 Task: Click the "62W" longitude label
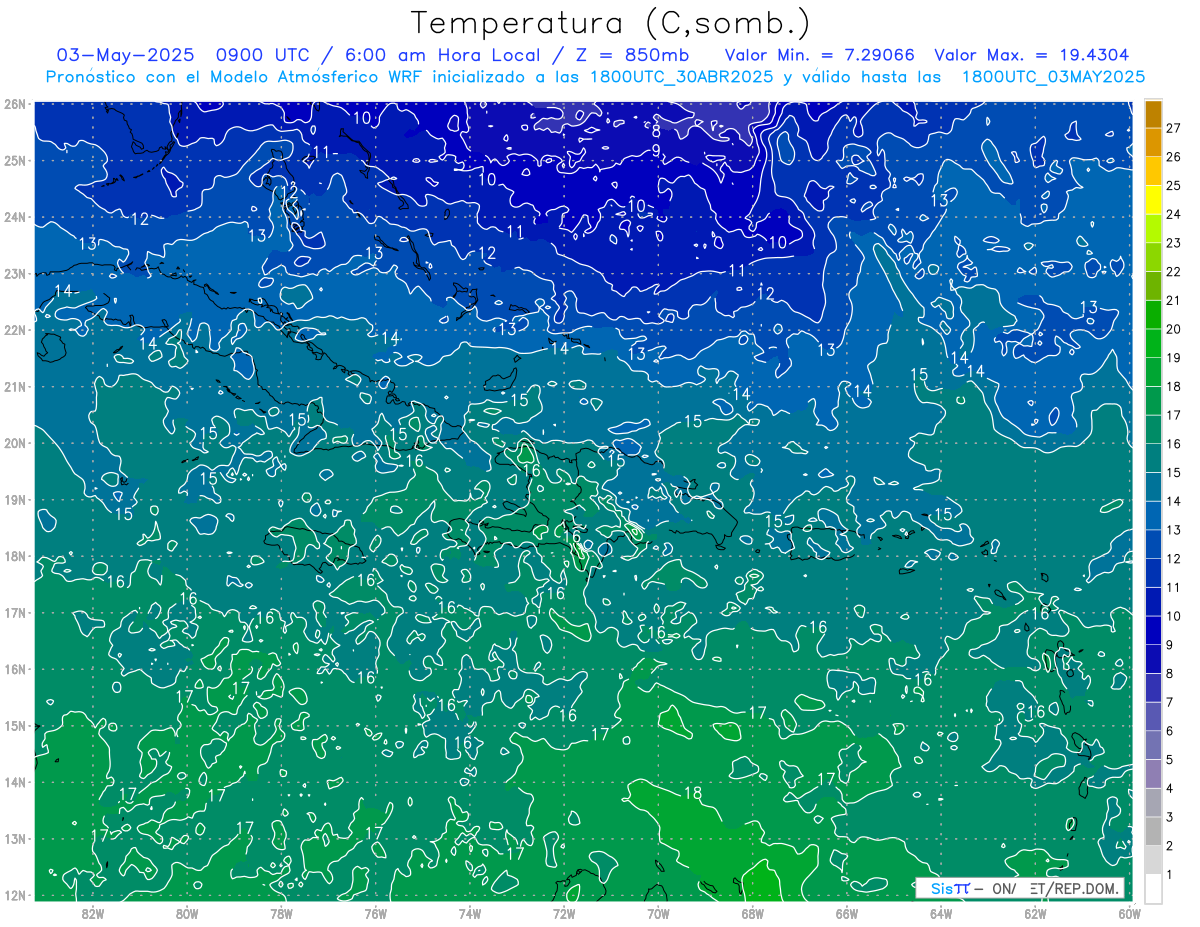tap(1035, 913)
